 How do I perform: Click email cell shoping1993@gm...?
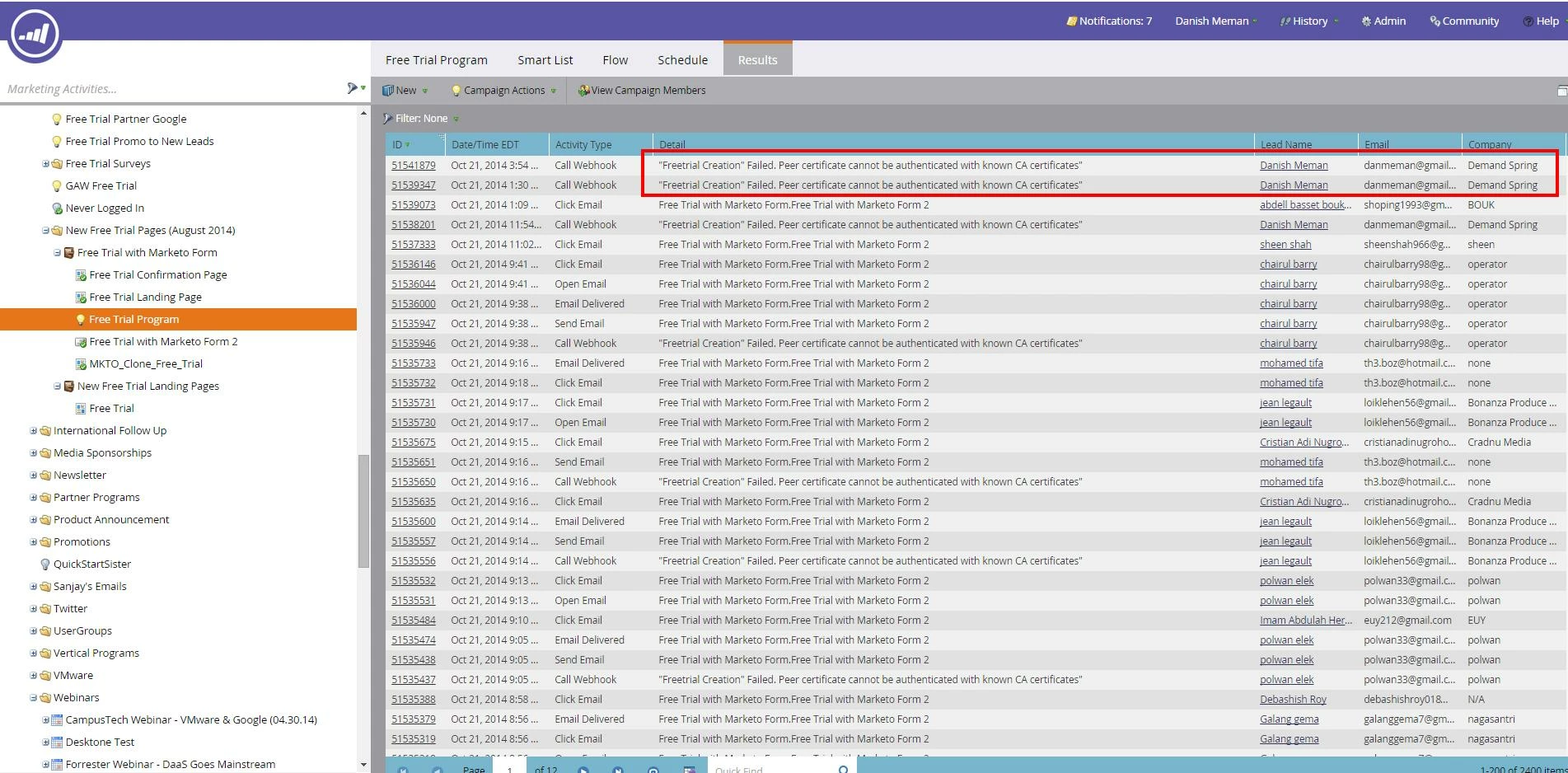pyautogui.click(x=1408, y=205)
